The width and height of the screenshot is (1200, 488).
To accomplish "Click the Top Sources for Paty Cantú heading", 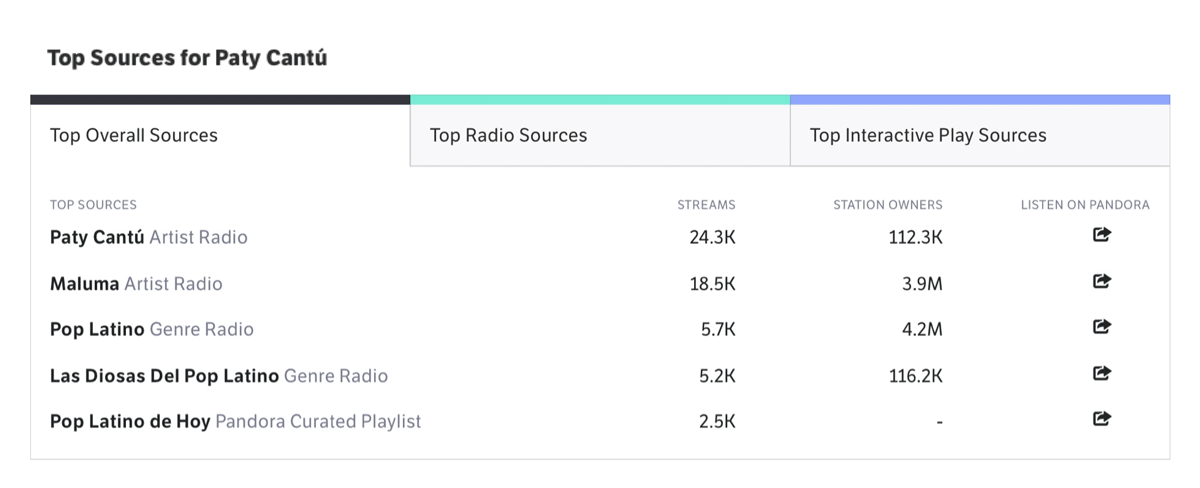I will click(x=187, y=58).
